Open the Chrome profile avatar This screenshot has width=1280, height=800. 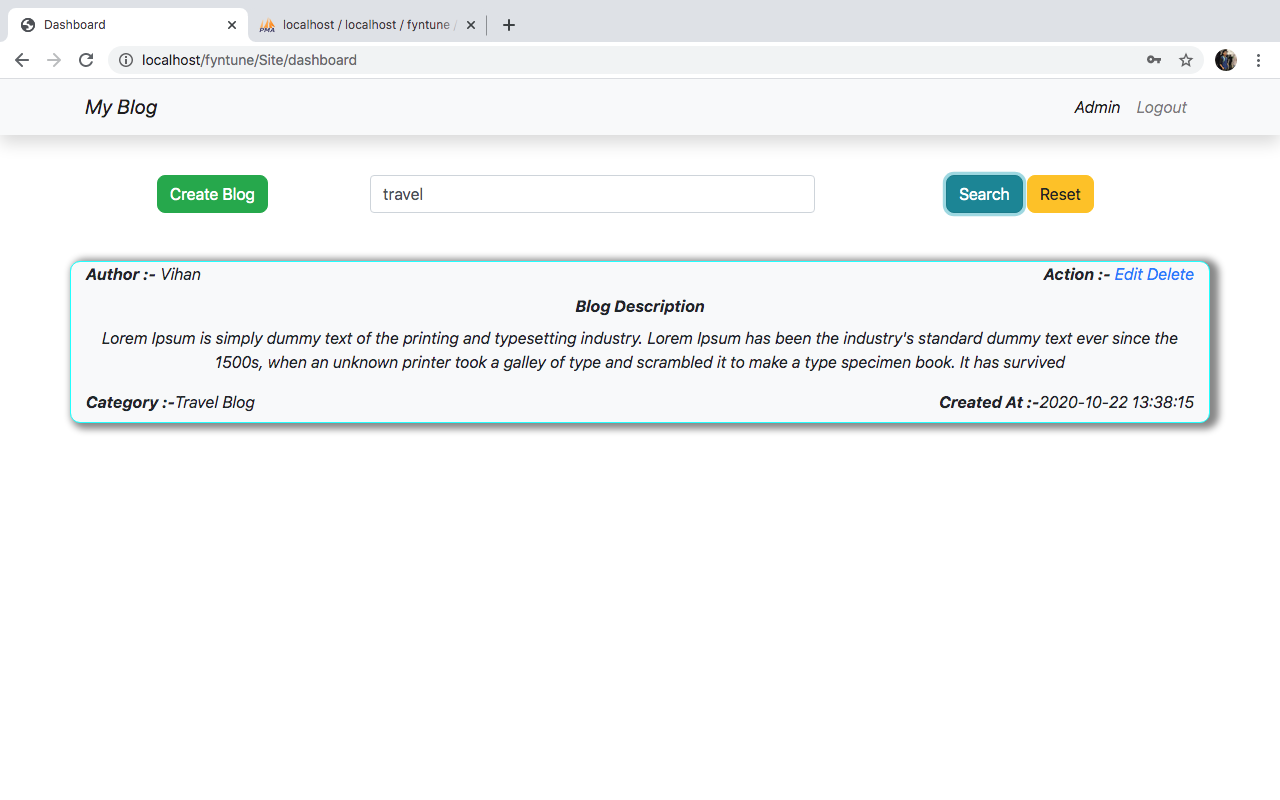[1226, 60]
